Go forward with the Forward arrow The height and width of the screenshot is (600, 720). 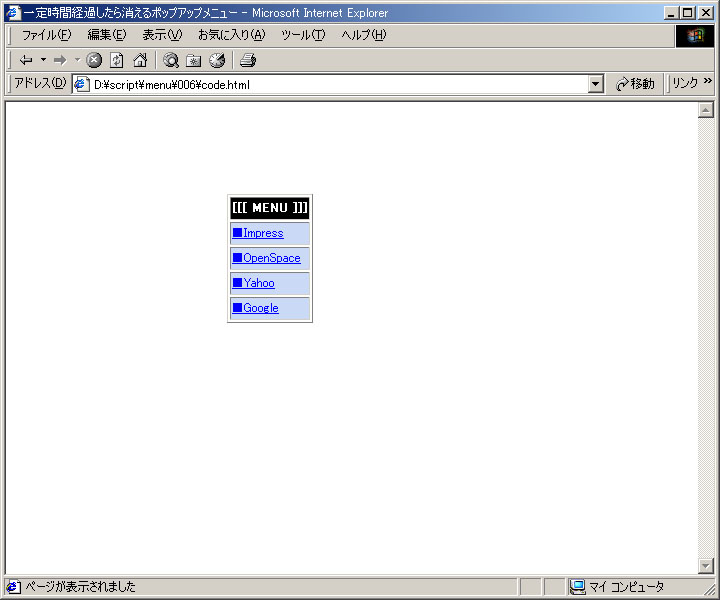[60, 60]
